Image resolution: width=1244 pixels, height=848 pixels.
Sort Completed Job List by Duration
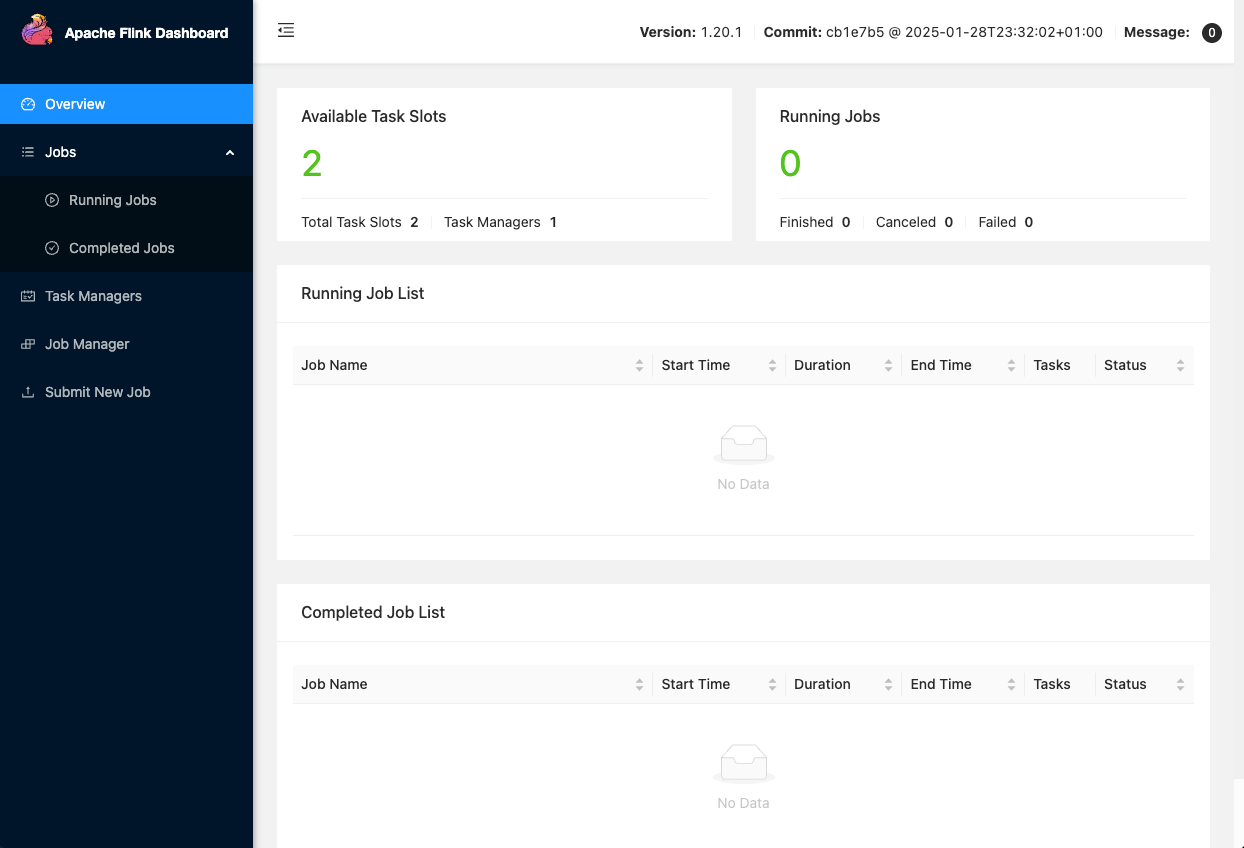pyautogui.click(x=888, y=685)
